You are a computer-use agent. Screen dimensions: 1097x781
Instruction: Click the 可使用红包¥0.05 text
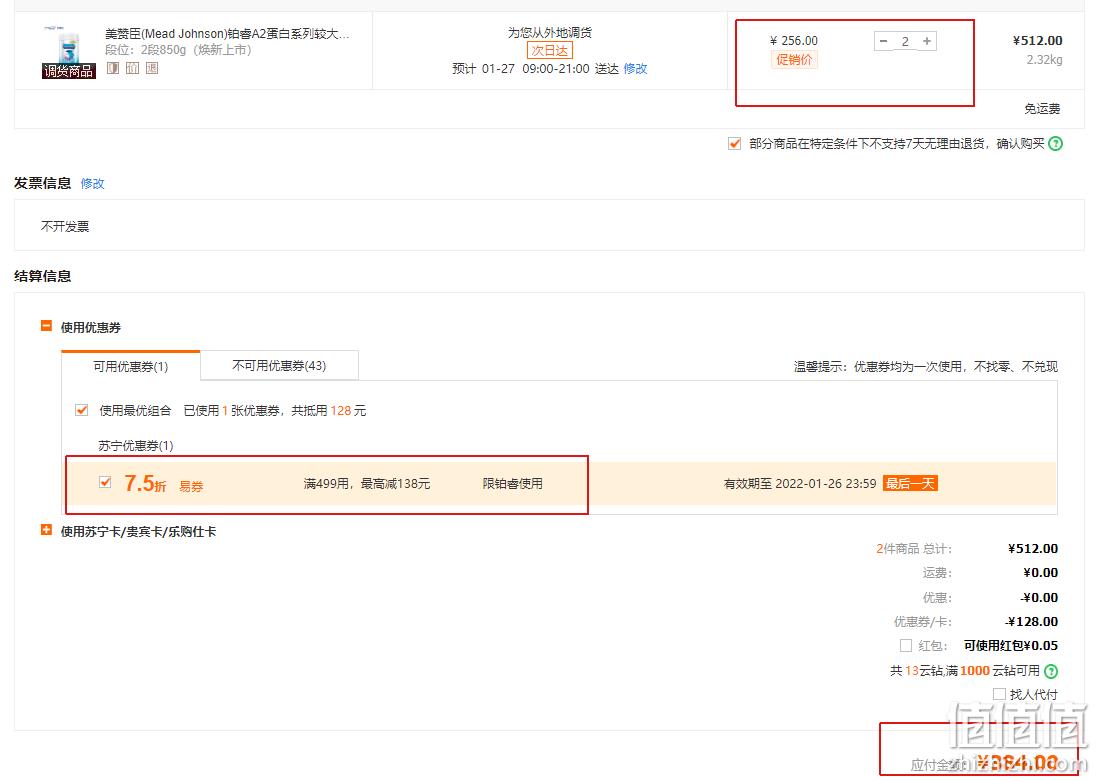click(1011, 645)
